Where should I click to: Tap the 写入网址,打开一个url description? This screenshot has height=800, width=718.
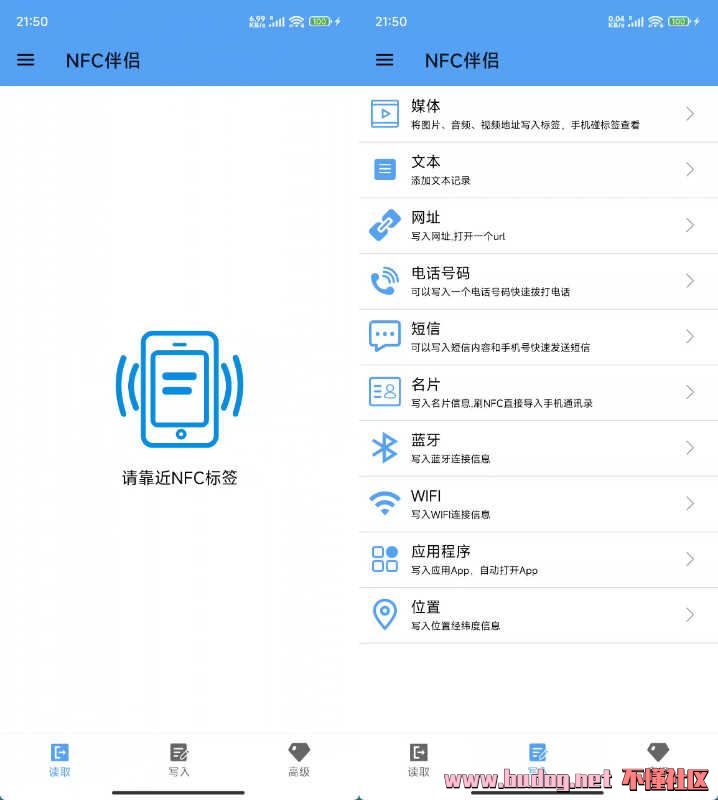(458, 236)
